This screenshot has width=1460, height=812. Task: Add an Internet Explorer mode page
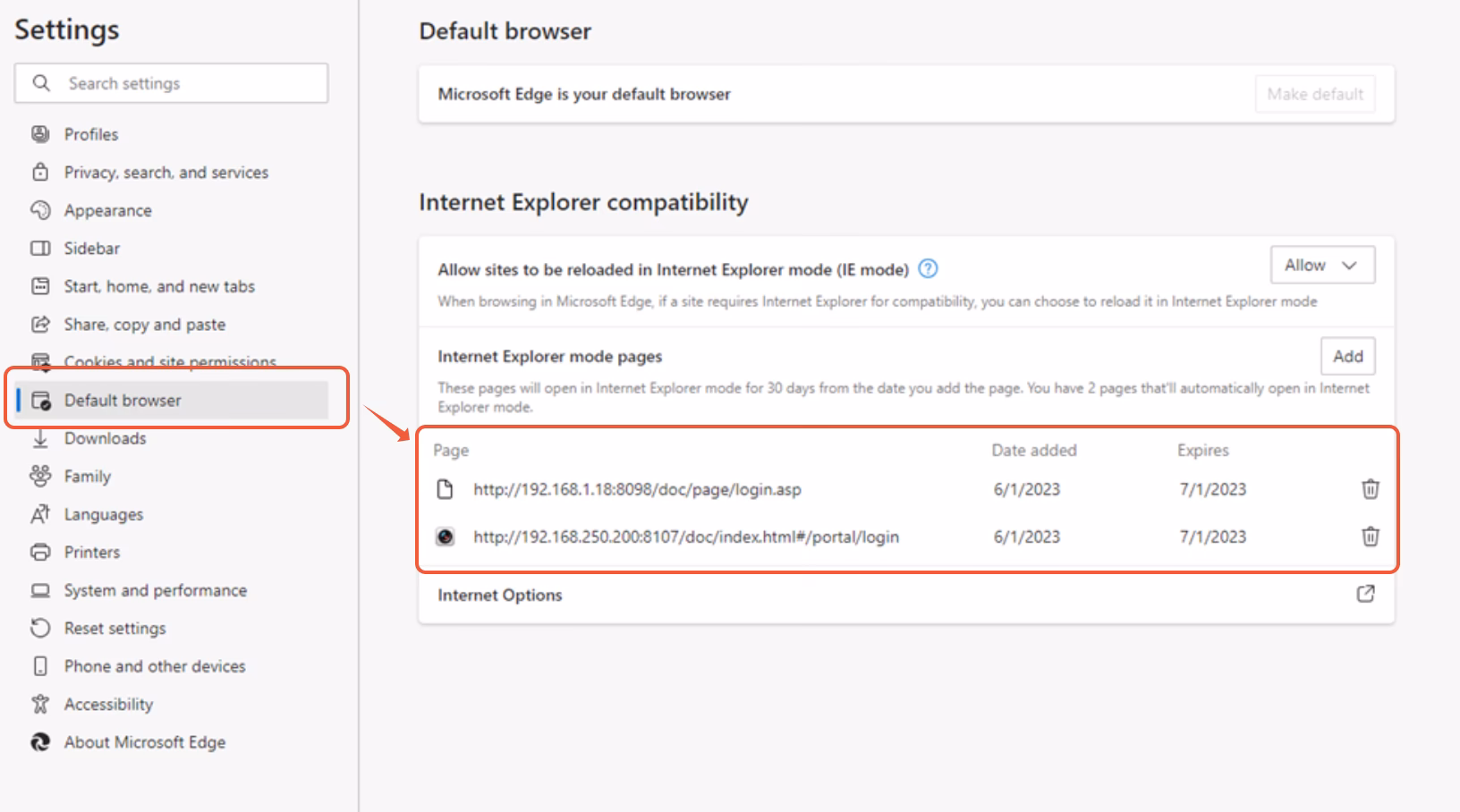[1347, 356]
